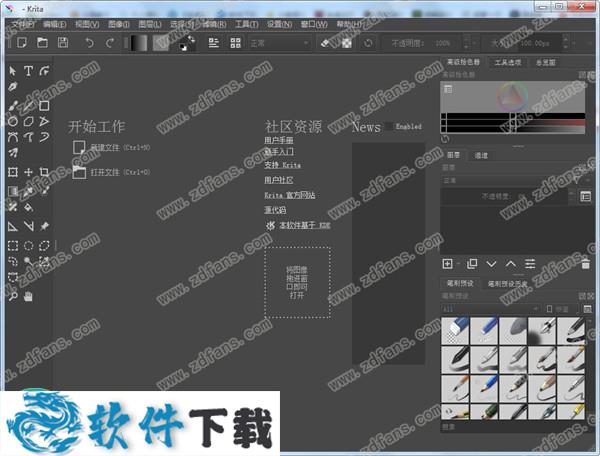The image size is (600, 456).
Task: Click the Save document toolbar icon
Action: click(x=63, y=42)
